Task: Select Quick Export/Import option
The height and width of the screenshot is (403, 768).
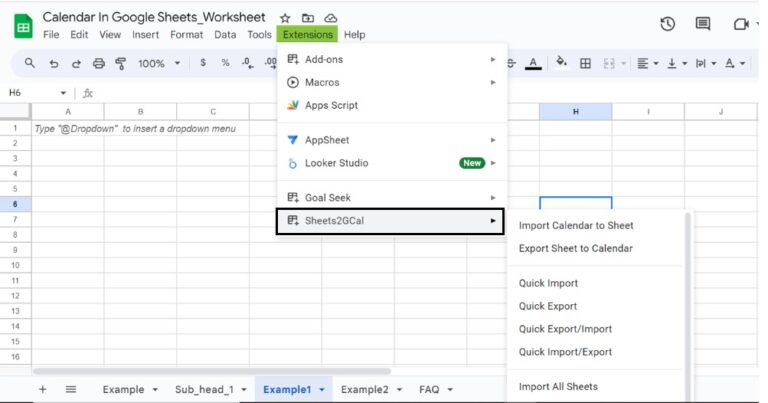Action: [565, 329]
